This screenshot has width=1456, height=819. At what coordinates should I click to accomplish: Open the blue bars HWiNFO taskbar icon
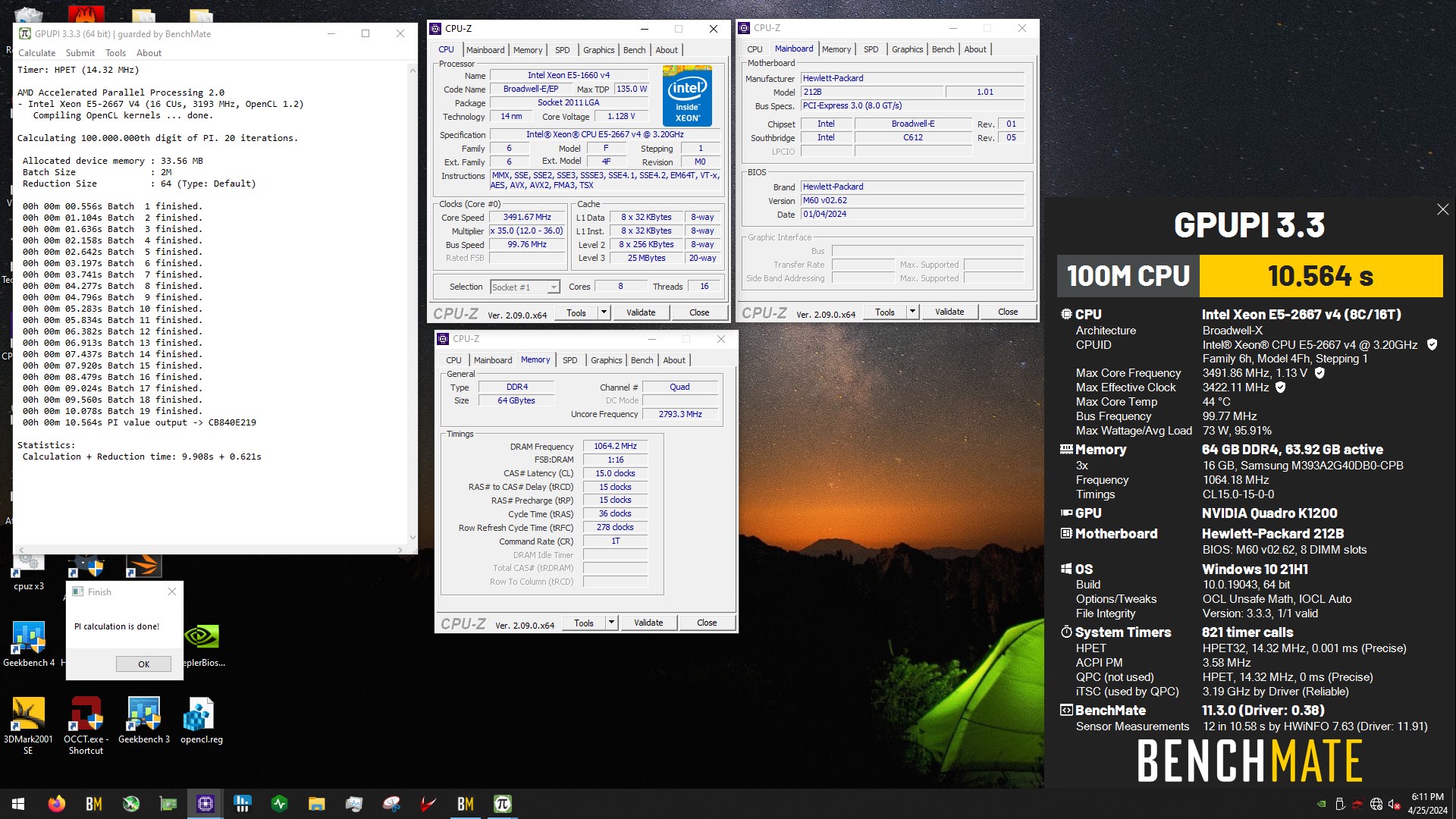pos(243,804)
